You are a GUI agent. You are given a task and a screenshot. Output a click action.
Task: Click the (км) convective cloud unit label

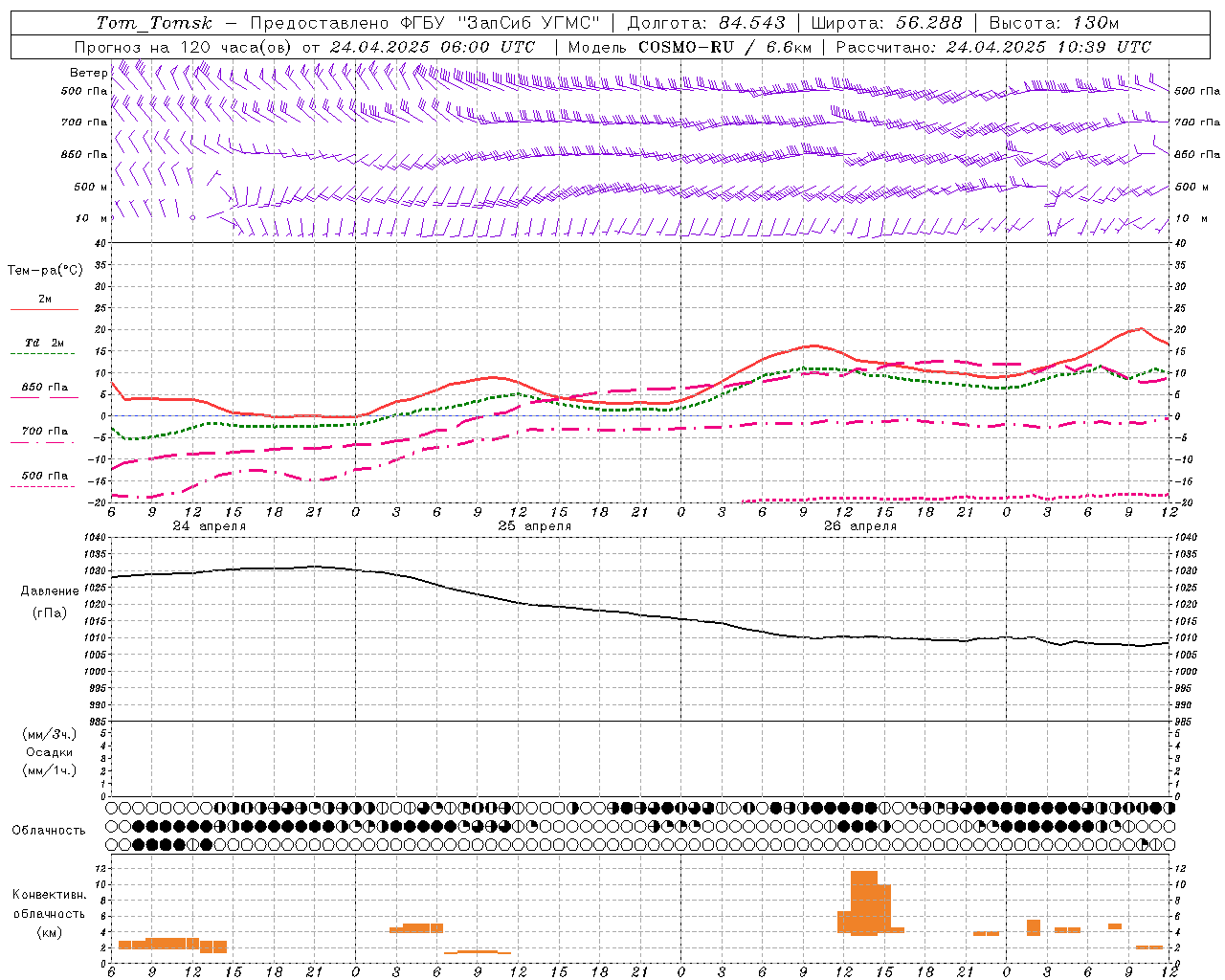50,932
